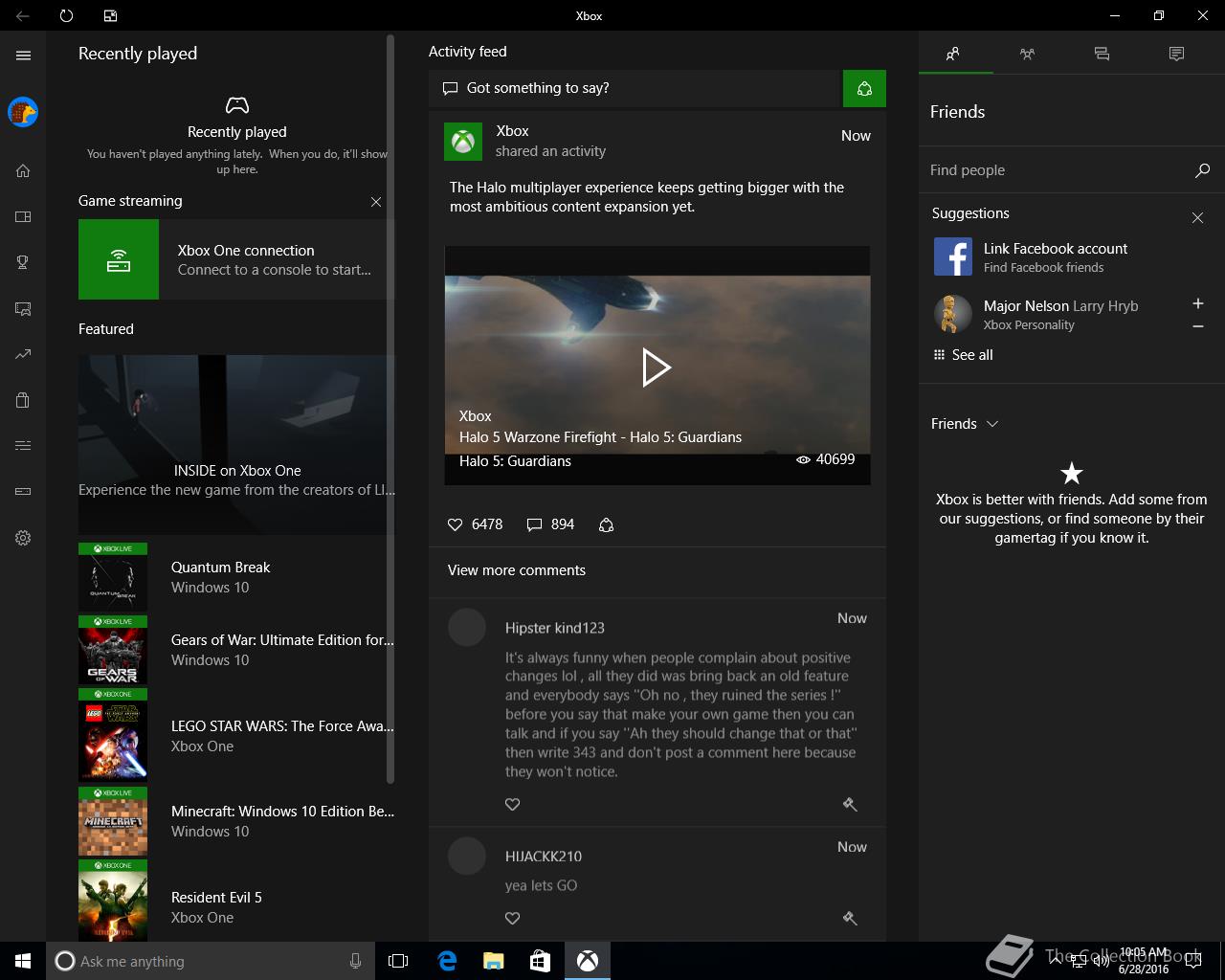Open Task View on taskbar

398,961
